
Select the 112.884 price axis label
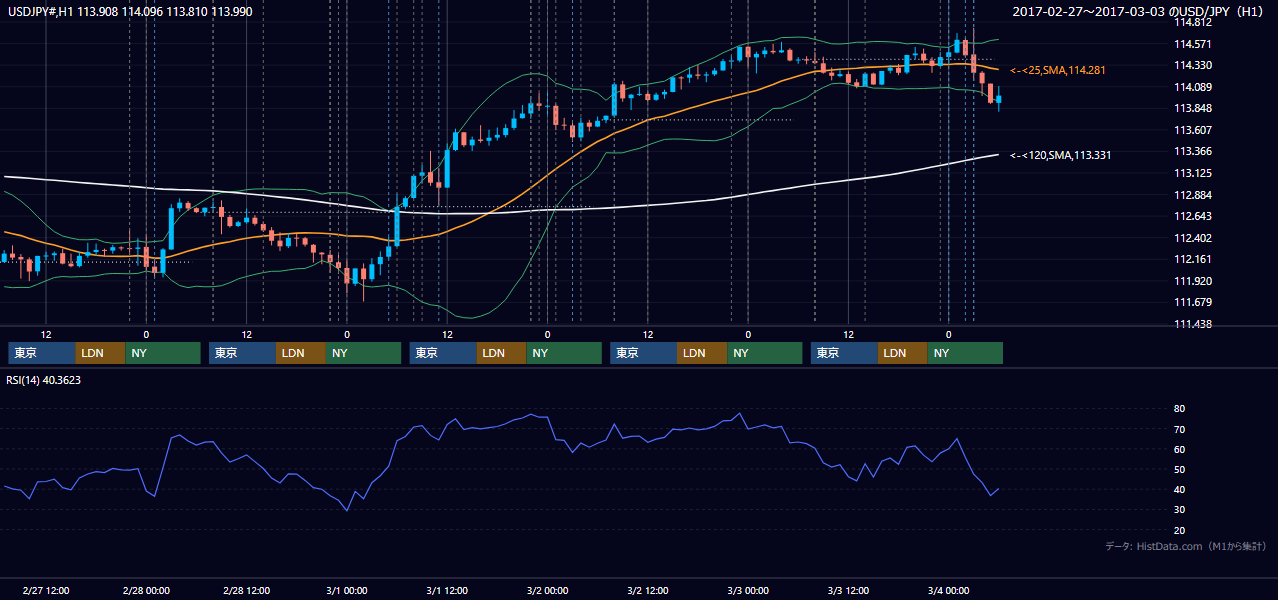tap(1192, 195)
